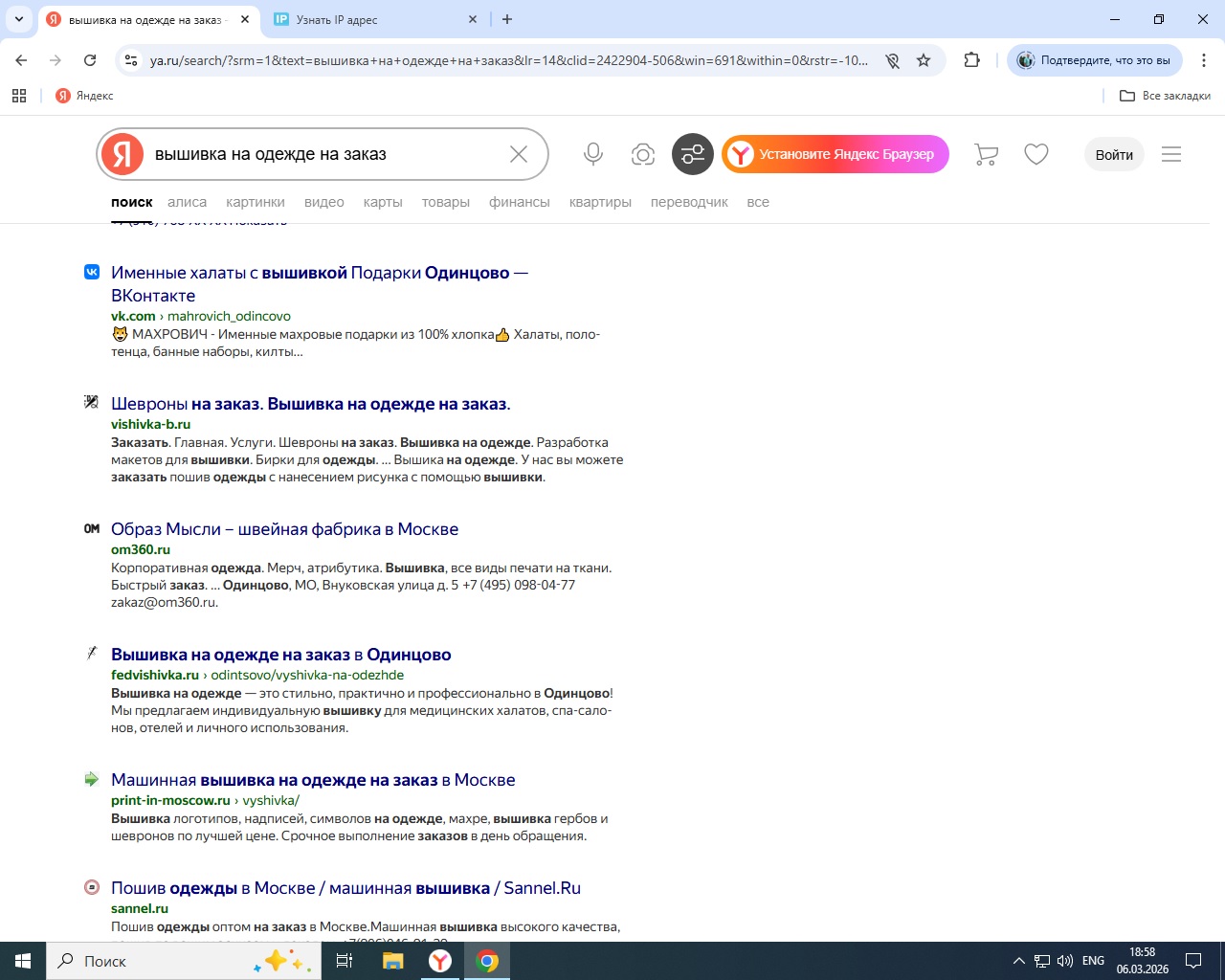This screenshot has width=1225, height=980.
Task: Open the 'алиса' search tab
Action: [x=188, y=202]
